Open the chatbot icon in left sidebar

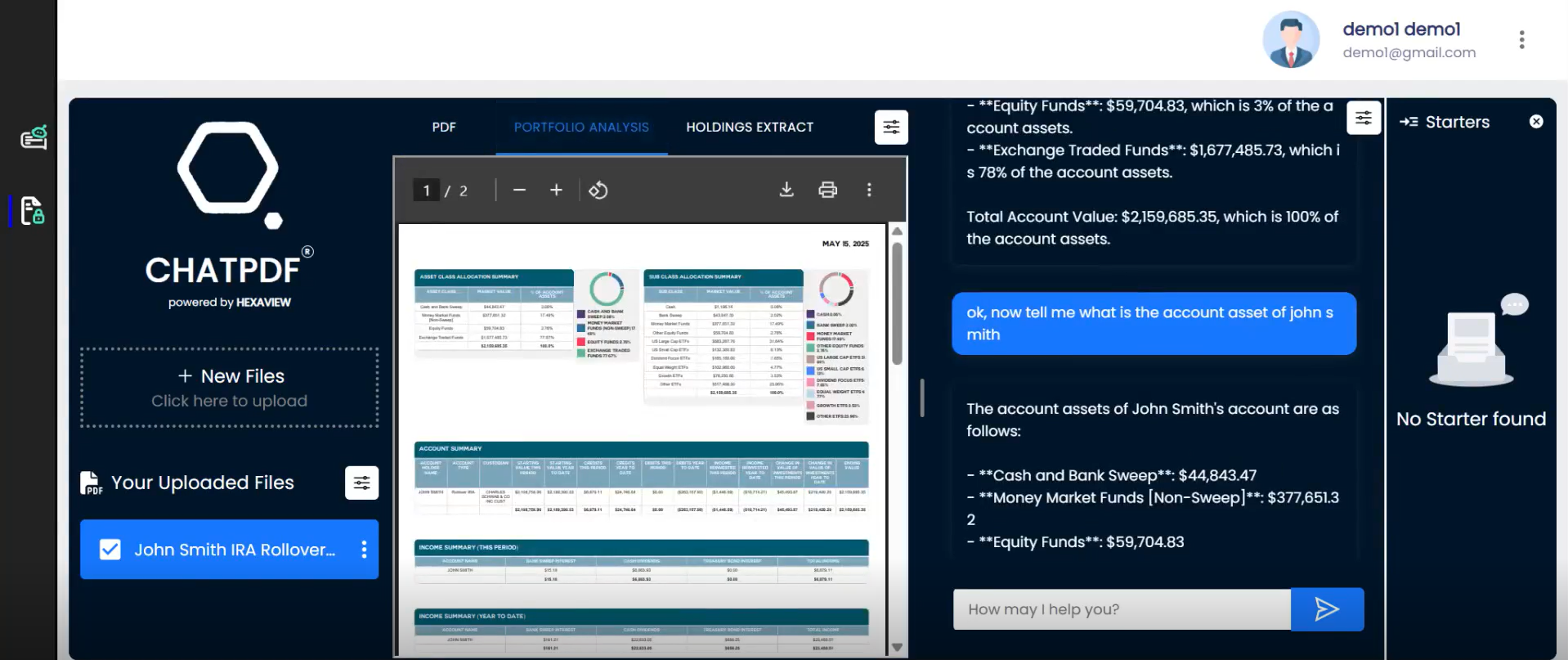pyautogui.click(x=34, y=137)
